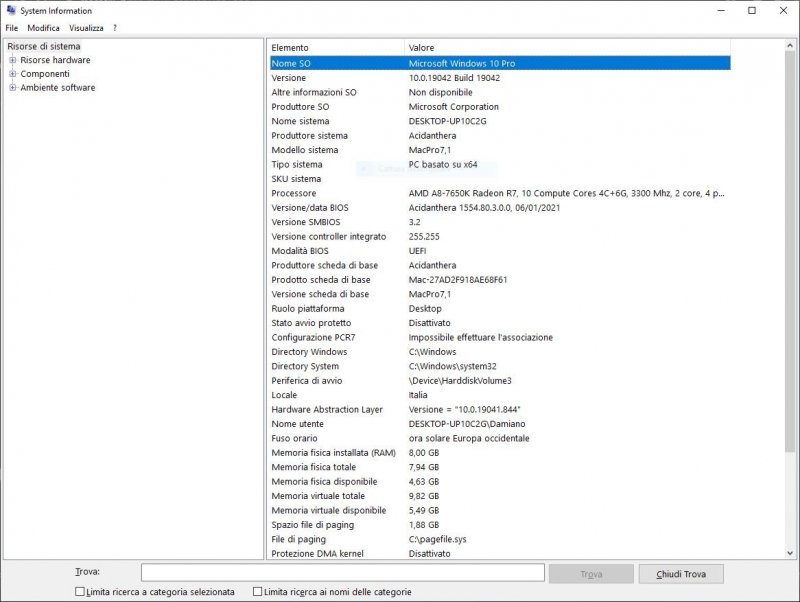
Task: Click the scroll up arrow of list
Action: [x=791, y=47]
